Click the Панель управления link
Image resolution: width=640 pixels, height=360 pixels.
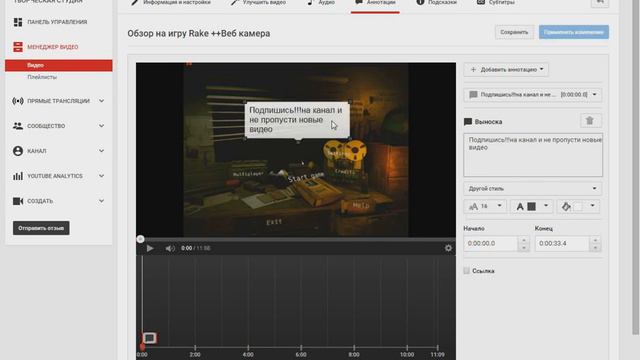57,22
